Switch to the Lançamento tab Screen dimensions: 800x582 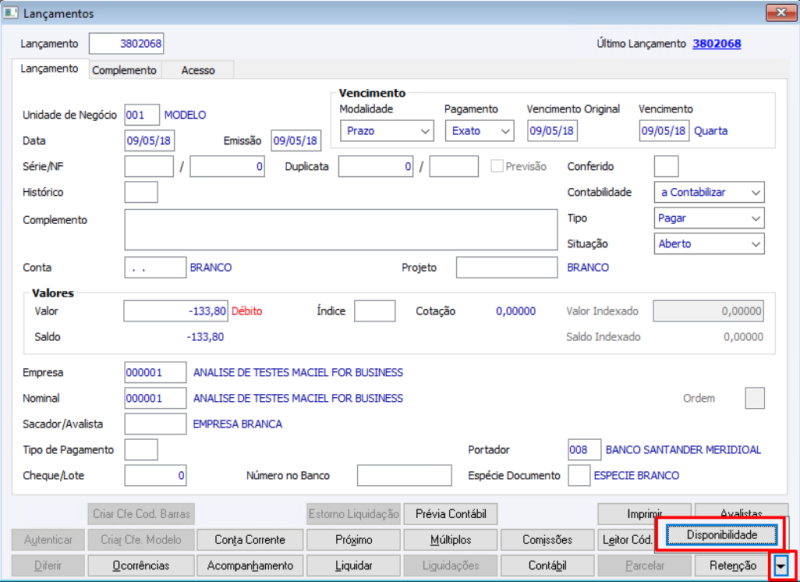click(x=49, y=69)
